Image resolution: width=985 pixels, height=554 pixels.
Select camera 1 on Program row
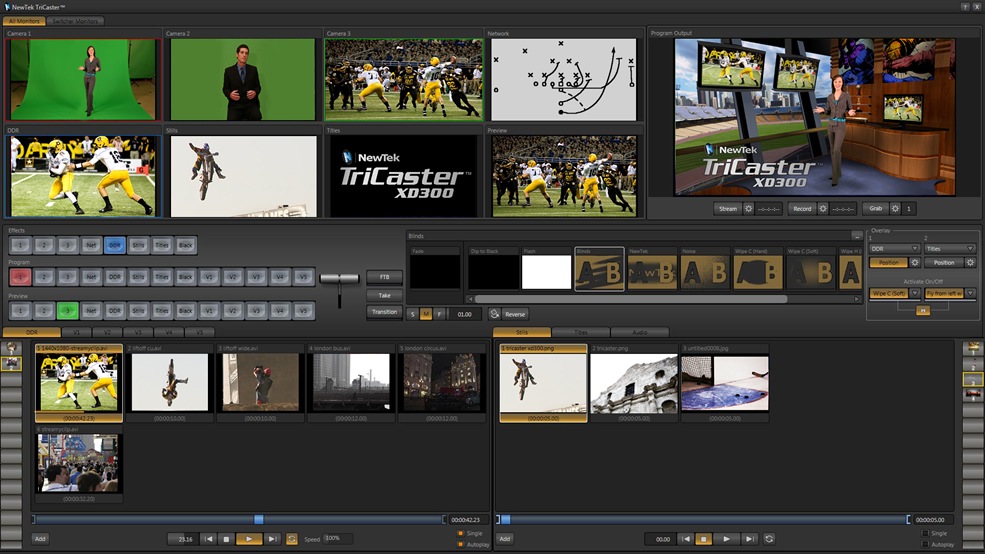click(20, 276)
